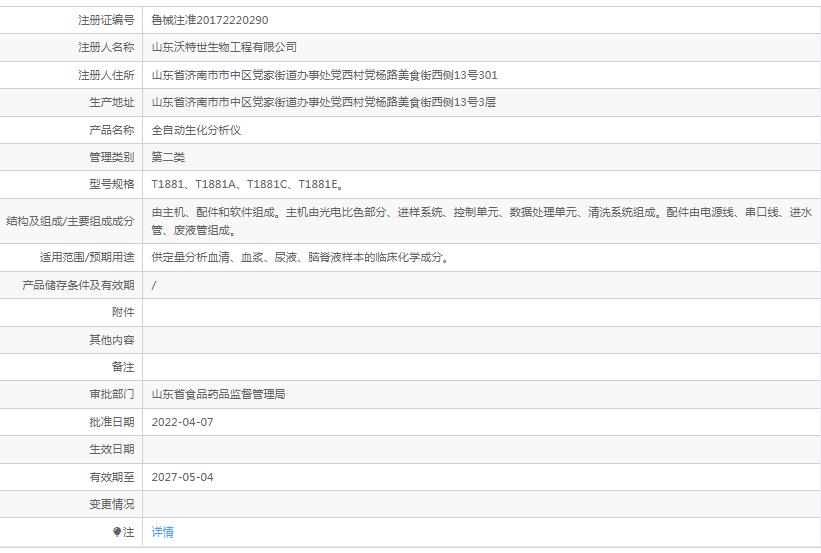Select approval date 2022-04-07
The height and width of the screenshot is (553, 821).
coord(182,422)
